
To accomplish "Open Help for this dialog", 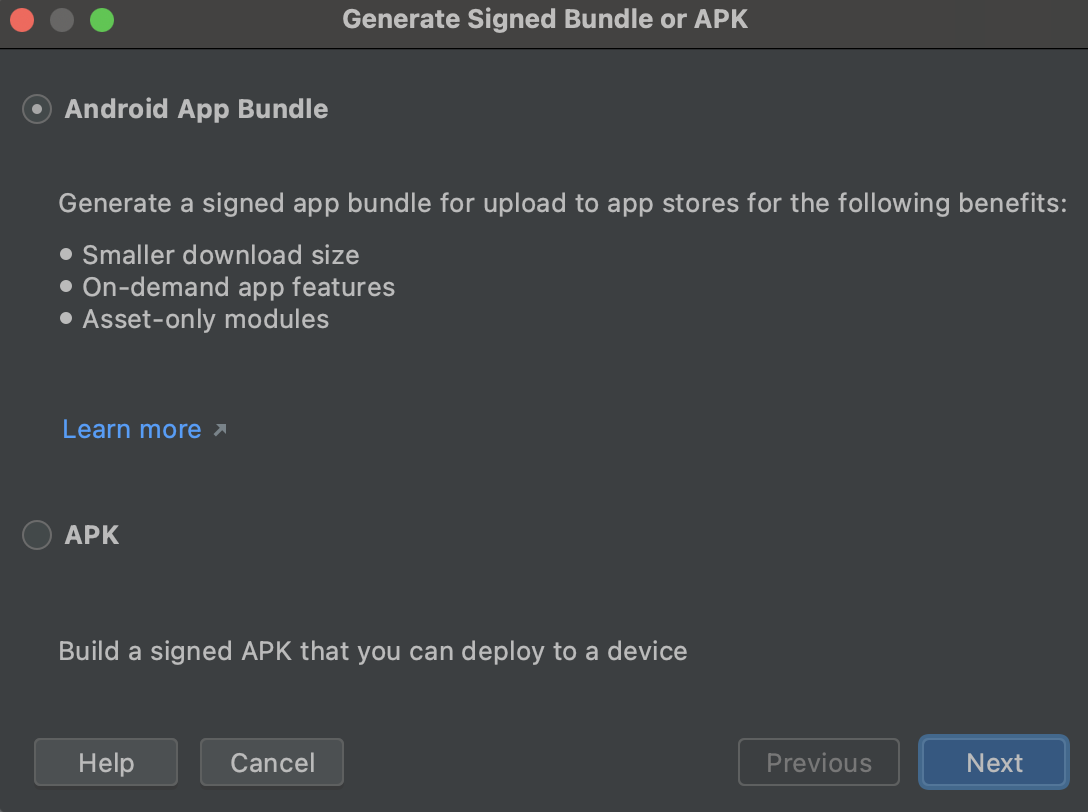I will click(106, 762).
